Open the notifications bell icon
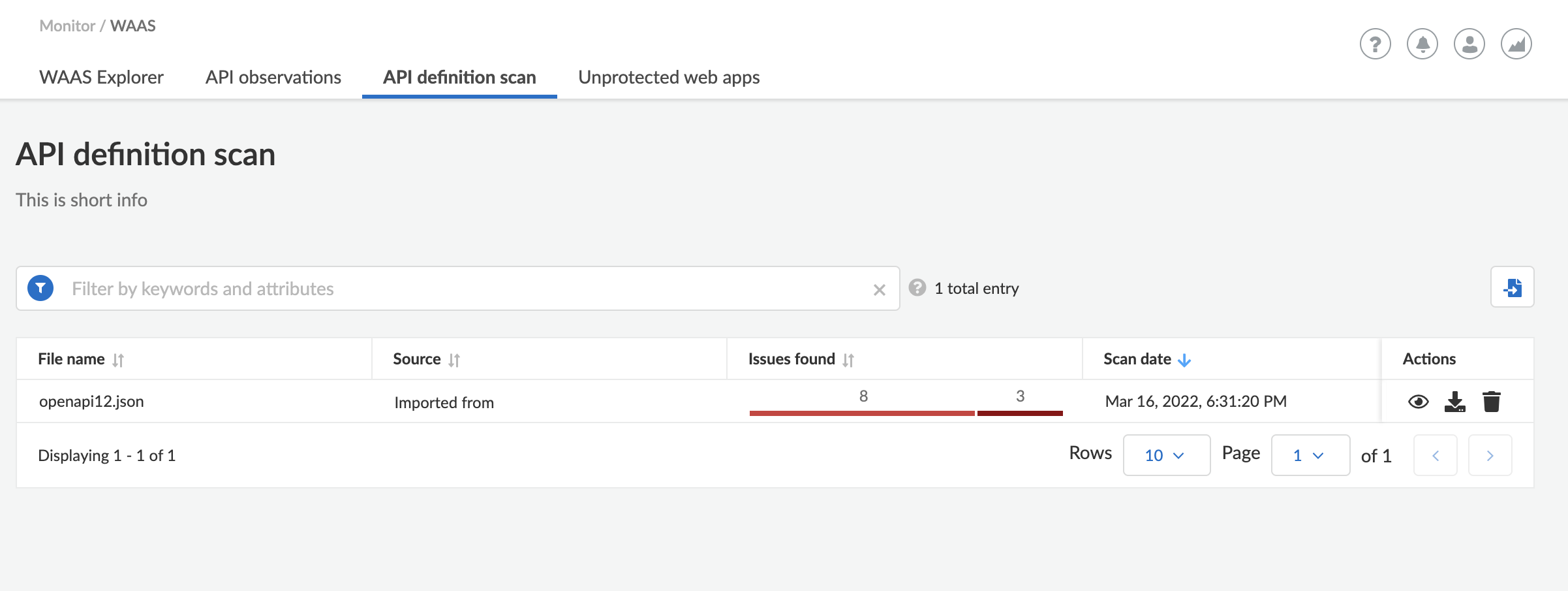This screenshot has width=1568, height=591. pos(1422,44)
